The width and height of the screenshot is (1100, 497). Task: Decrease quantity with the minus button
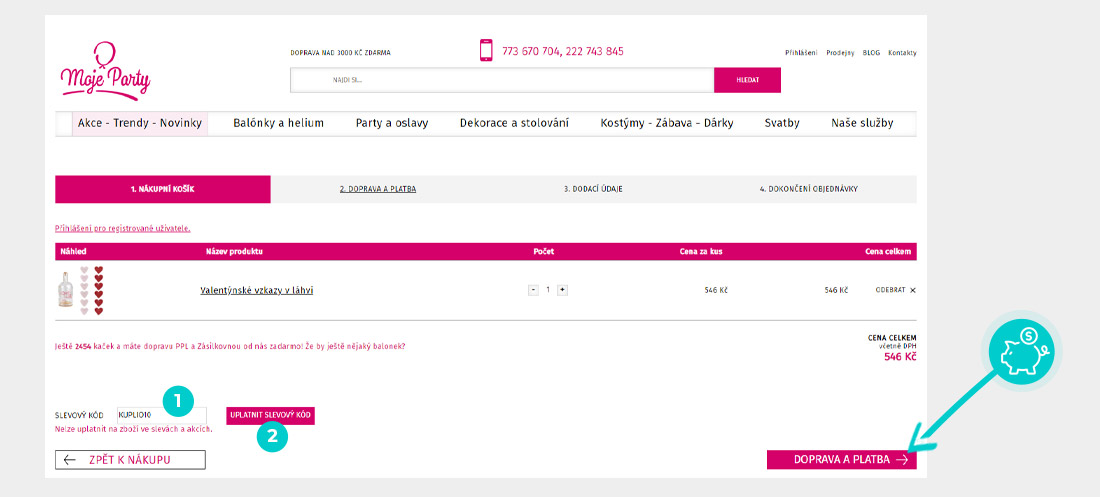[x=533, y=290]
